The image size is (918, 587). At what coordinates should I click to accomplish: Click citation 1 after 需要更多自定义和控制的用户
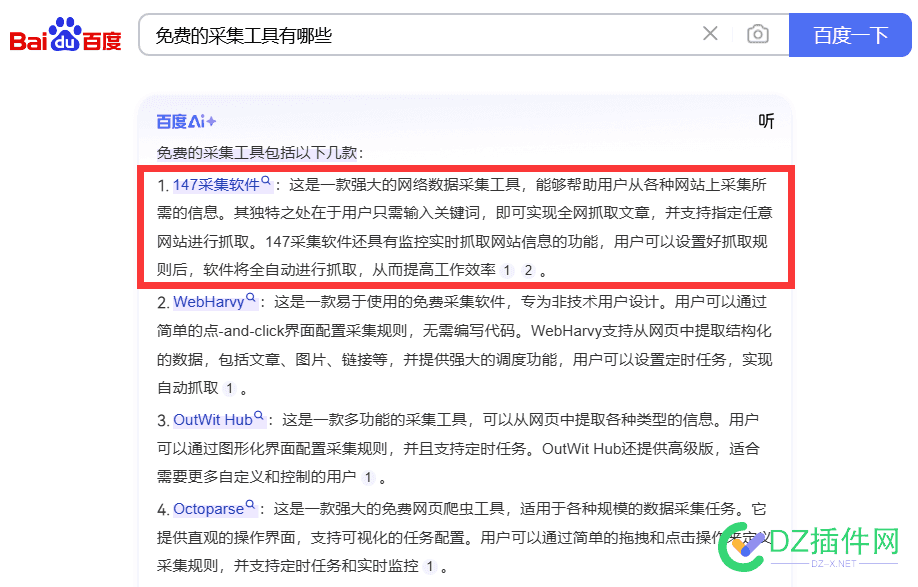(368, 478)
